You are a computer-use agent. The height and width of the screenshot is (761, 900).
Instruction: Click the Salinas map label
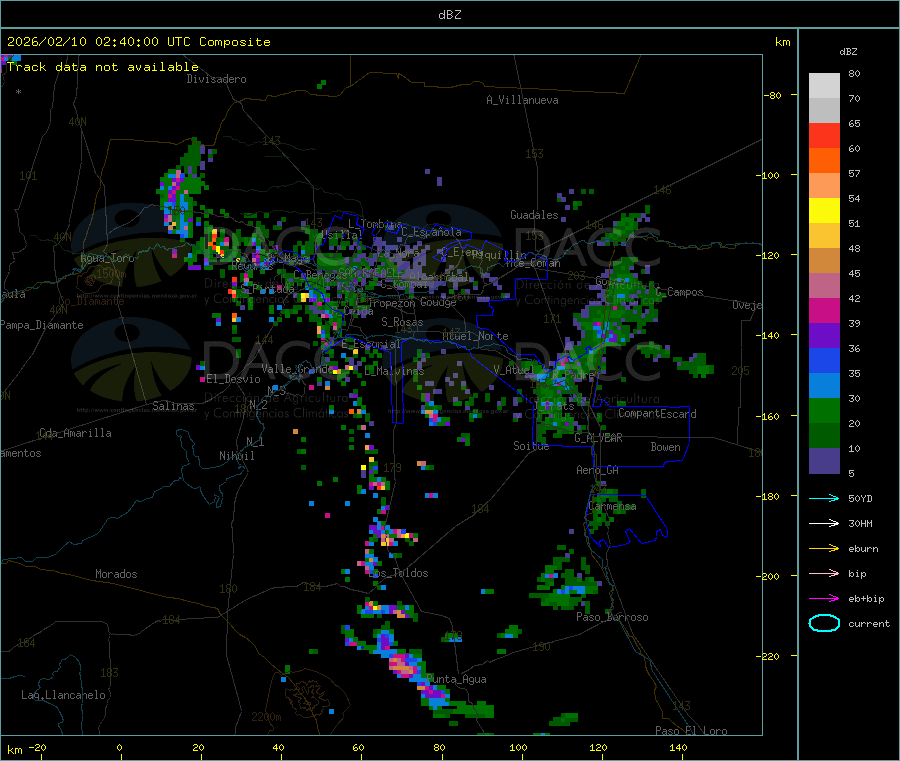pyautogui.click(x=173, y=406)
